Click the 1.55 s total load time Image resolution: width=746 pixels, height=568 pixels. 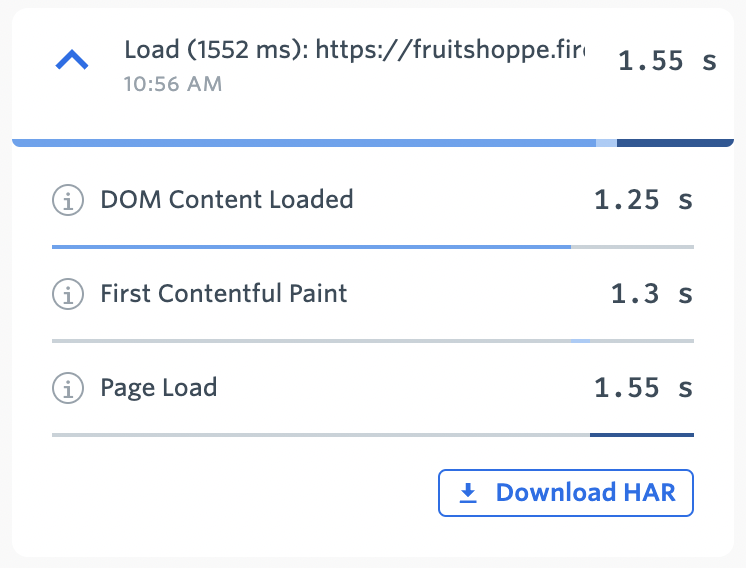pos(667,61)
